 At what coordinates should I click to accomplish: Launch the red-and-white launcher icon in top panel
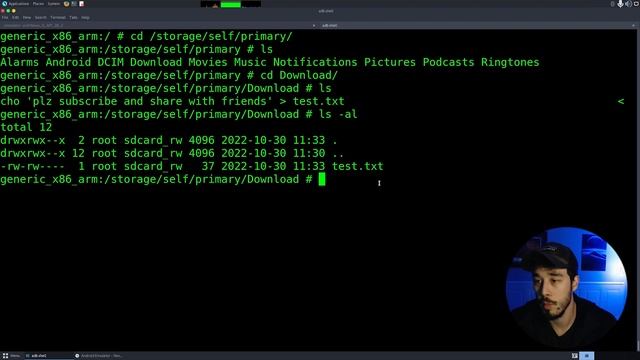82,4
